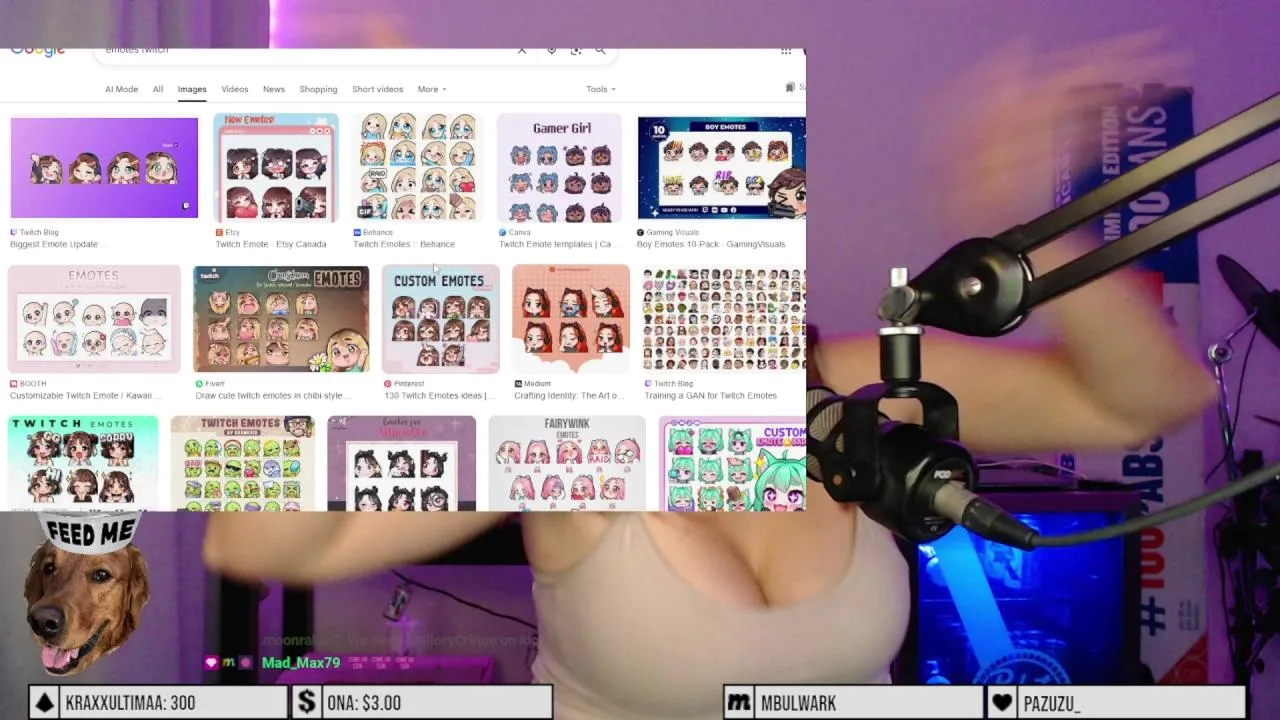The width and height of the screenshot is (1280, 720).
Task: Open the News tab
Action: 273,89
